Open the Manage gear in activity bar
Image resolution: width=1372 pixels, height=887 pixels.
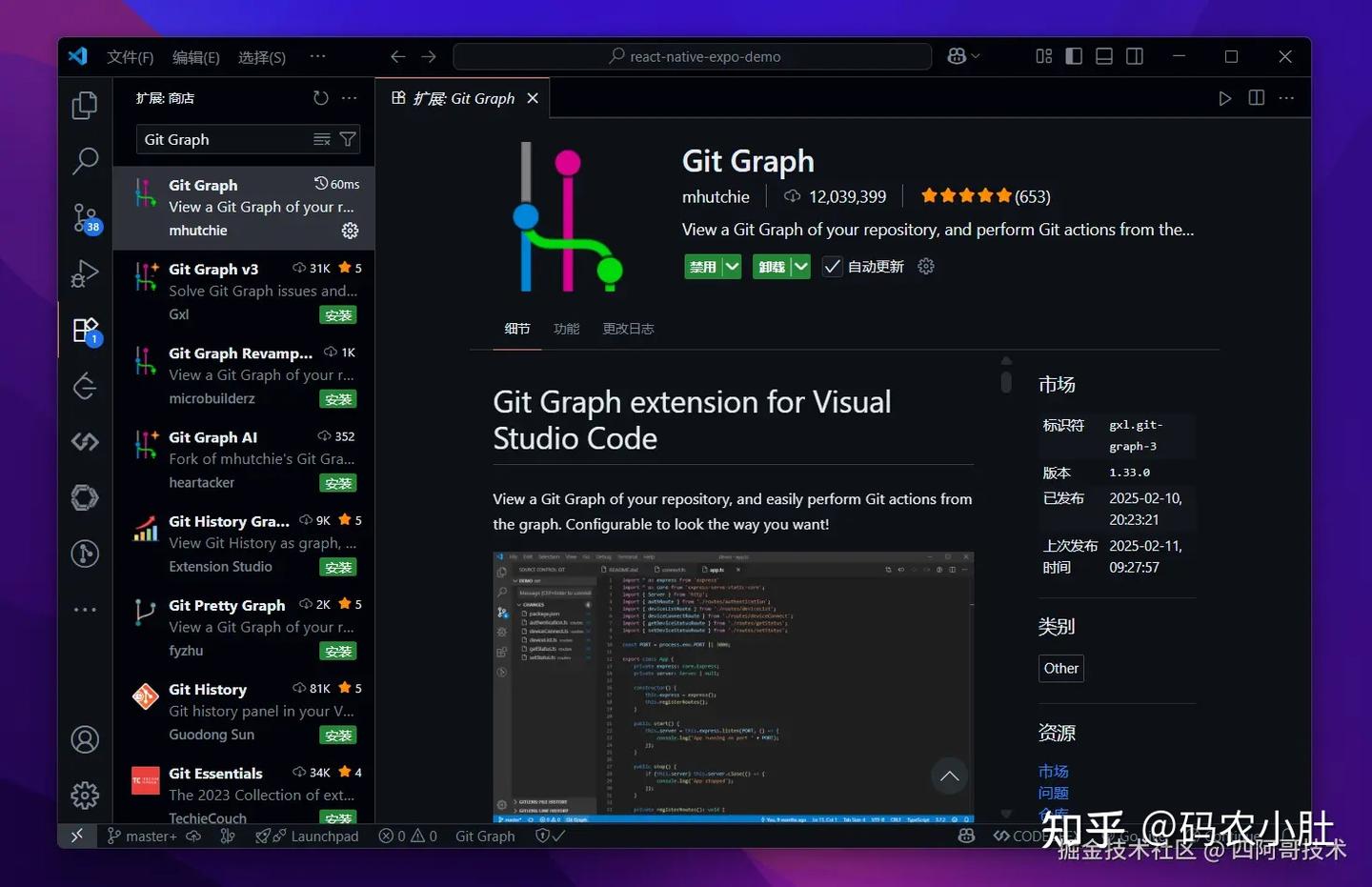point(85,795)
